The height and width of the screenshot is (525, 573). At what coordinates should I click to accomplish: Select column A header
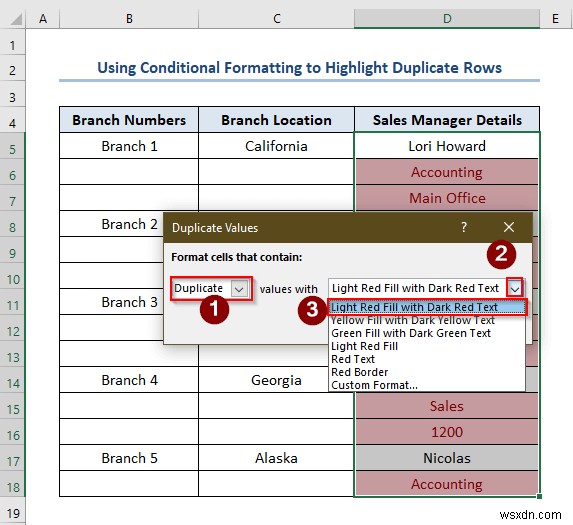tap(43, 18)
